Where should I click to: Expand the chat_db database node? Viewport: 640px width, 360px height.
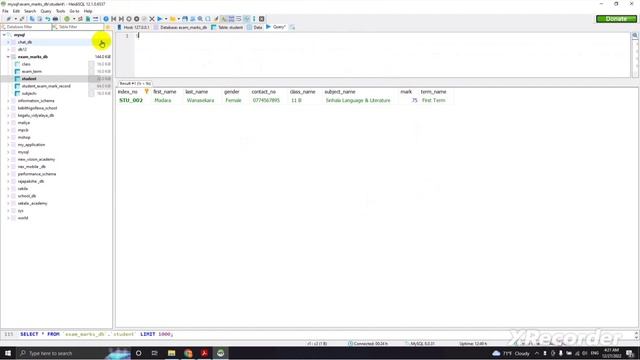tap(8, 42)
